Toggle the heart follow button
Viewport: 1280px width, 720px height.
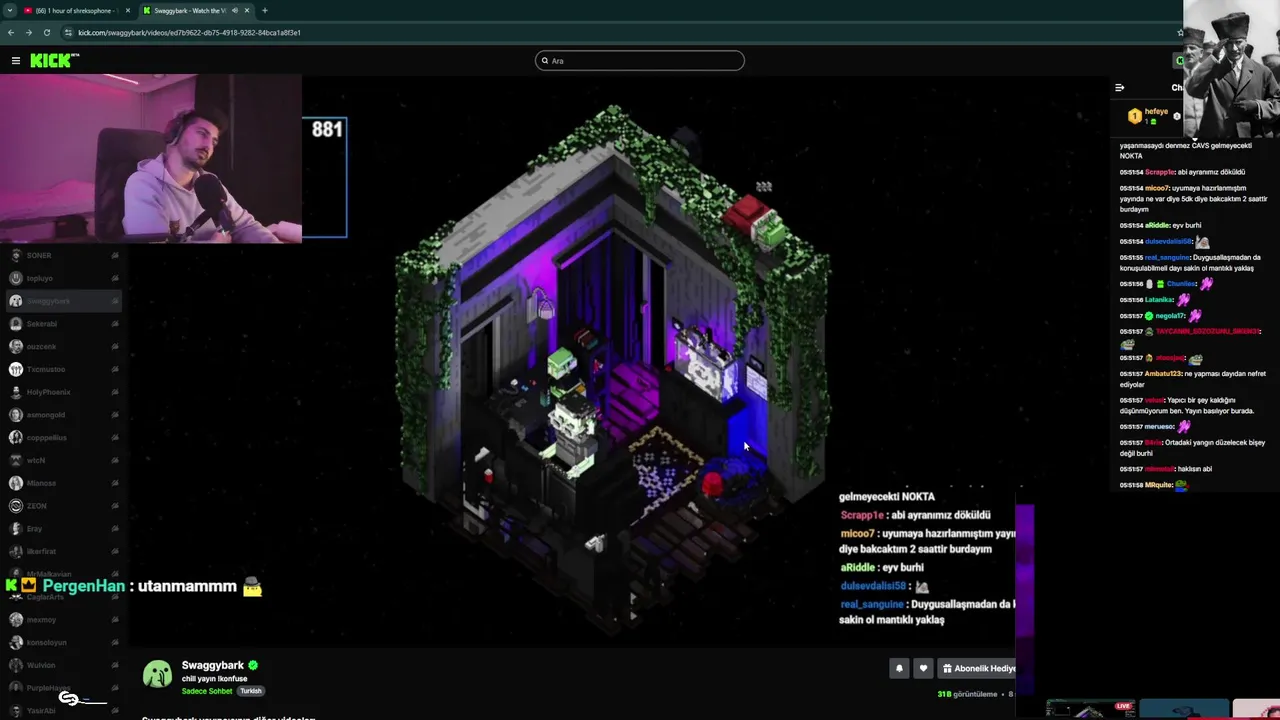pyautogui.click(x=923, y=668)
